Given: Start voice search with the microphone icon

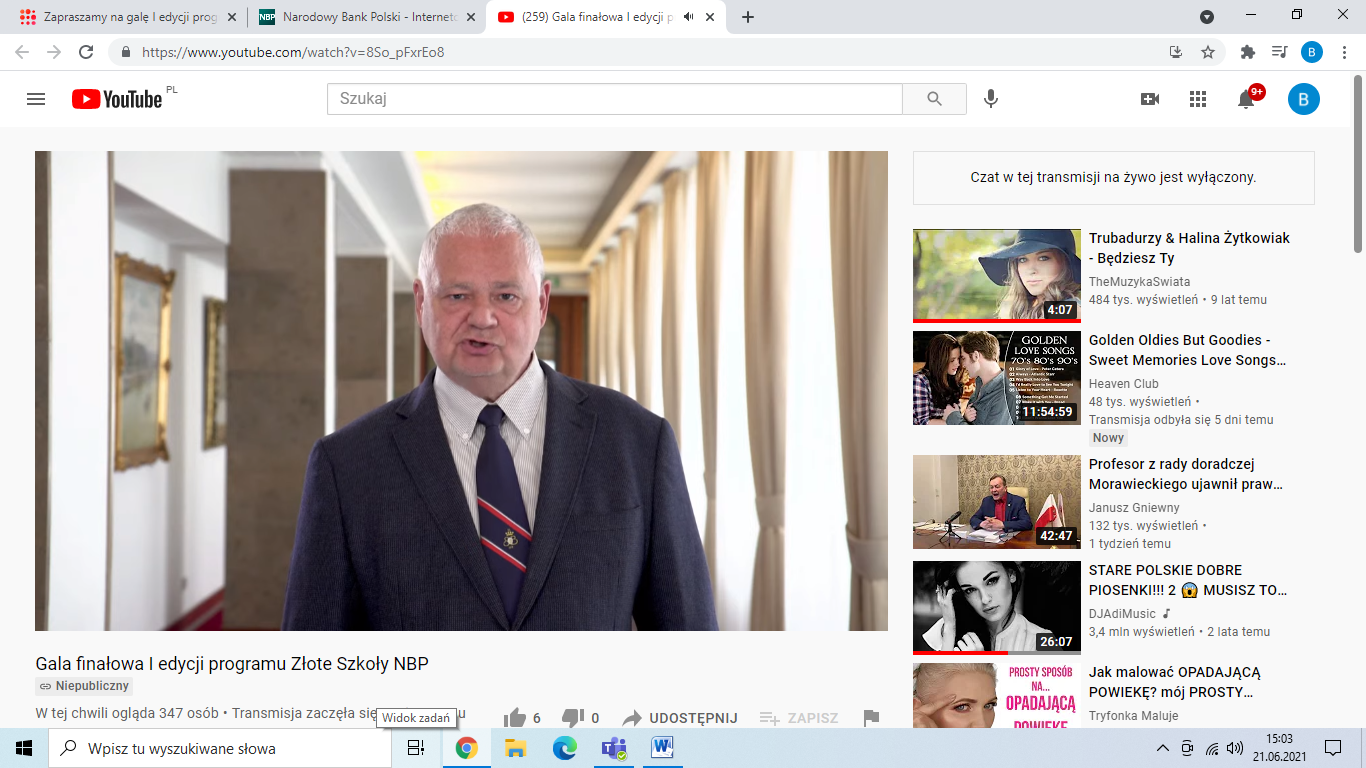Looking at the screenshot, I should pos(991,99).
